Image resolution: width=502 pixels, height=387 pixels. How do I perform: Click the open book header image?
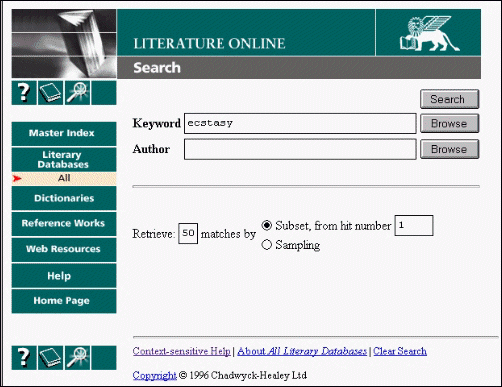64,44
